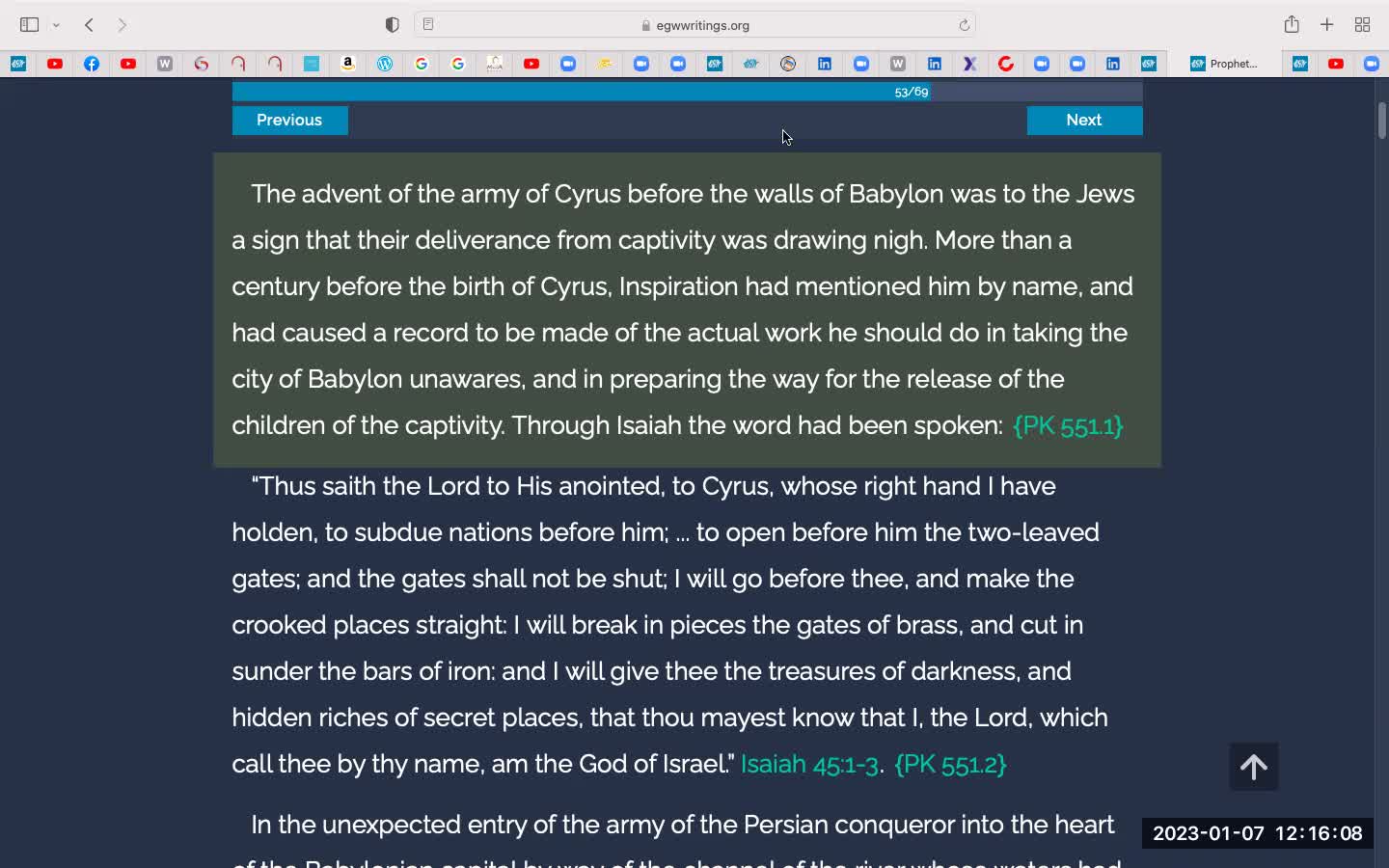Open the Google tab next to WordPress
Viewport: 1389px width, 868px height.
422,64
